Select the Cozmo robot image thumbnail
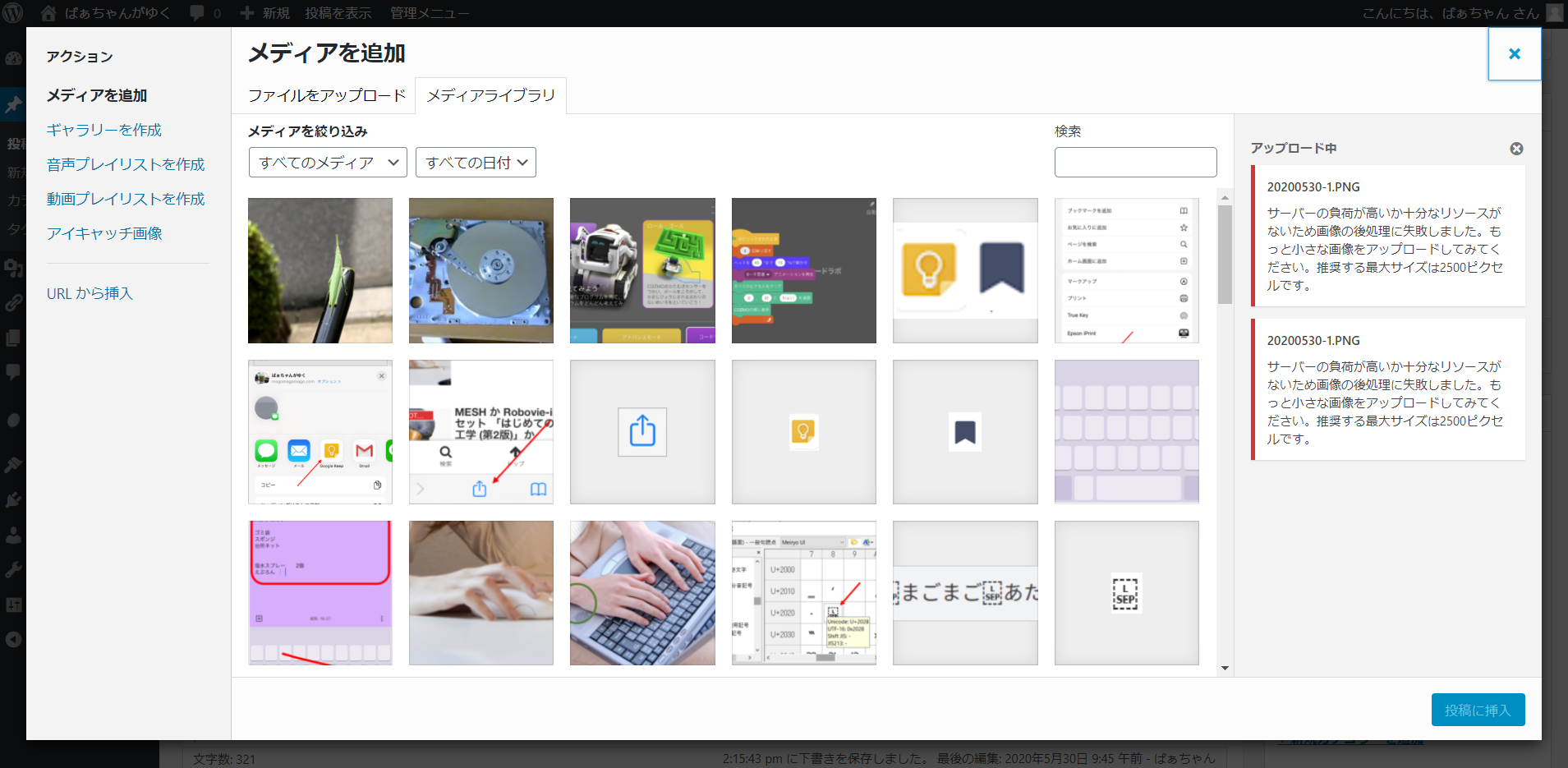Viewport: 1568px width, 768px height. click(x=642, y=270)
